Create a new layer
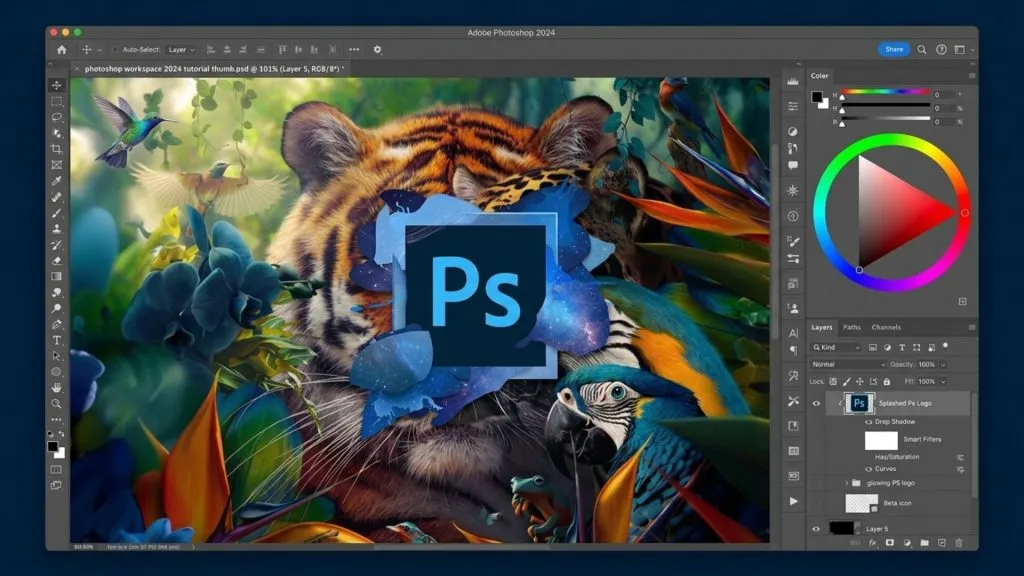1024x576 pixels. [942, 543]
